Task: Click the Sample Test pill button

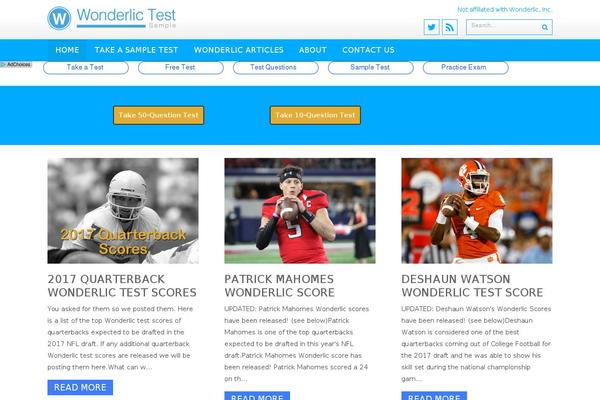Action: click(370, 67)
